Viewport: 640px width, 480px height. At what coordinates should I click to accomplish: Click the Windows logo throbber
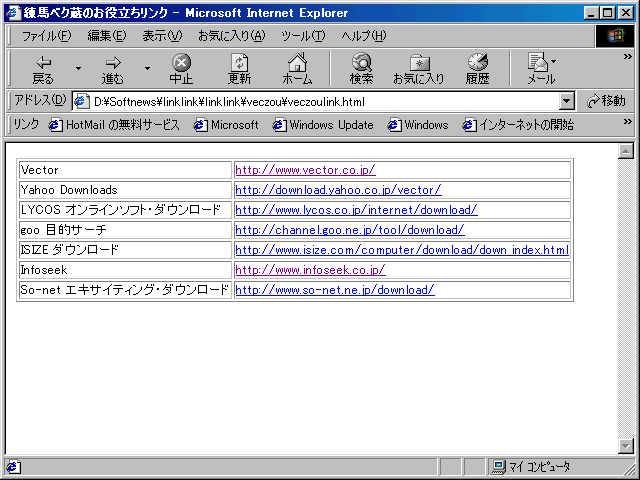[x=614, y=36]
